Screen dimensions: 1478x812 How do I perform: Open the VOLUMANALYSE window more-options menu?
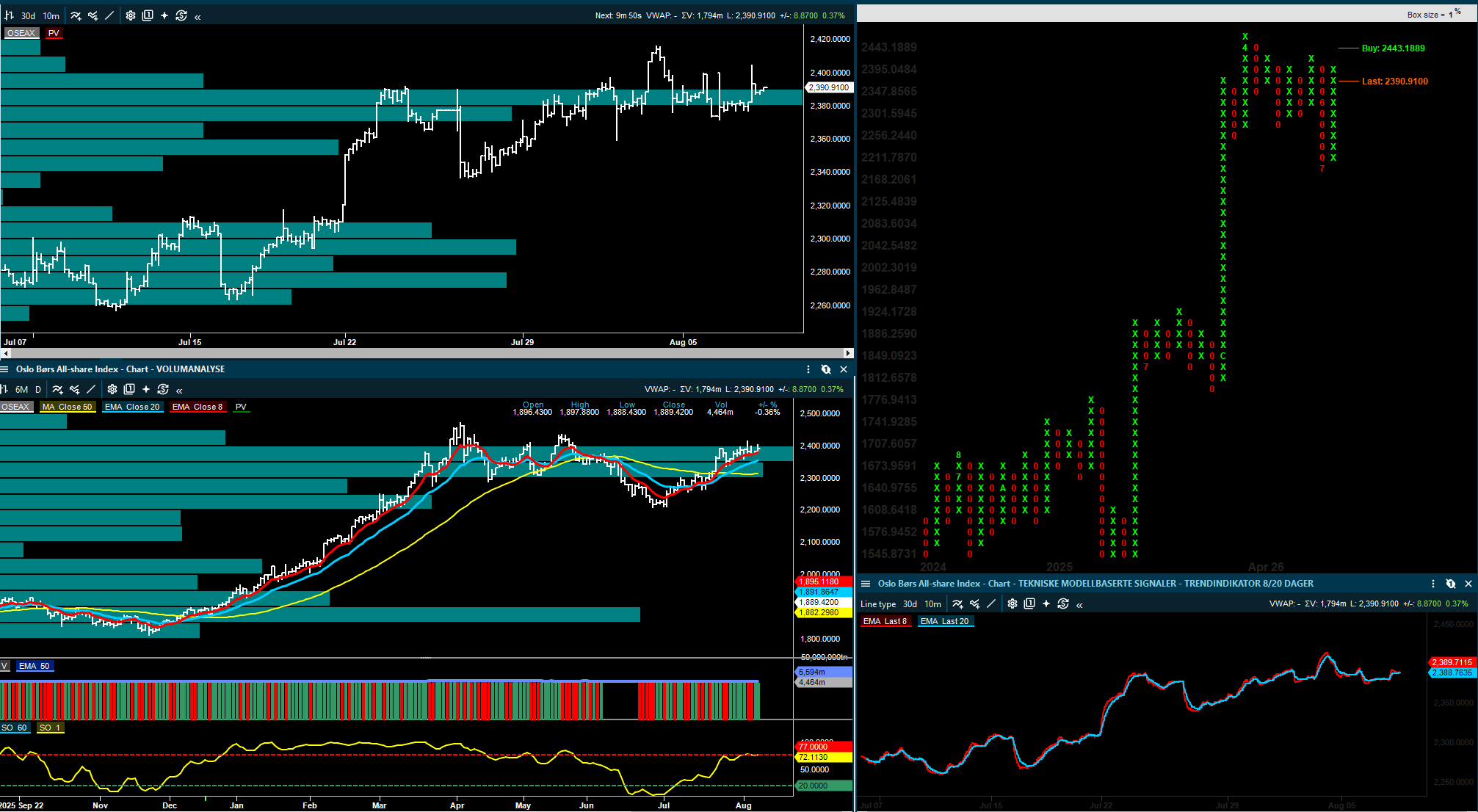(x=808, y=369)
